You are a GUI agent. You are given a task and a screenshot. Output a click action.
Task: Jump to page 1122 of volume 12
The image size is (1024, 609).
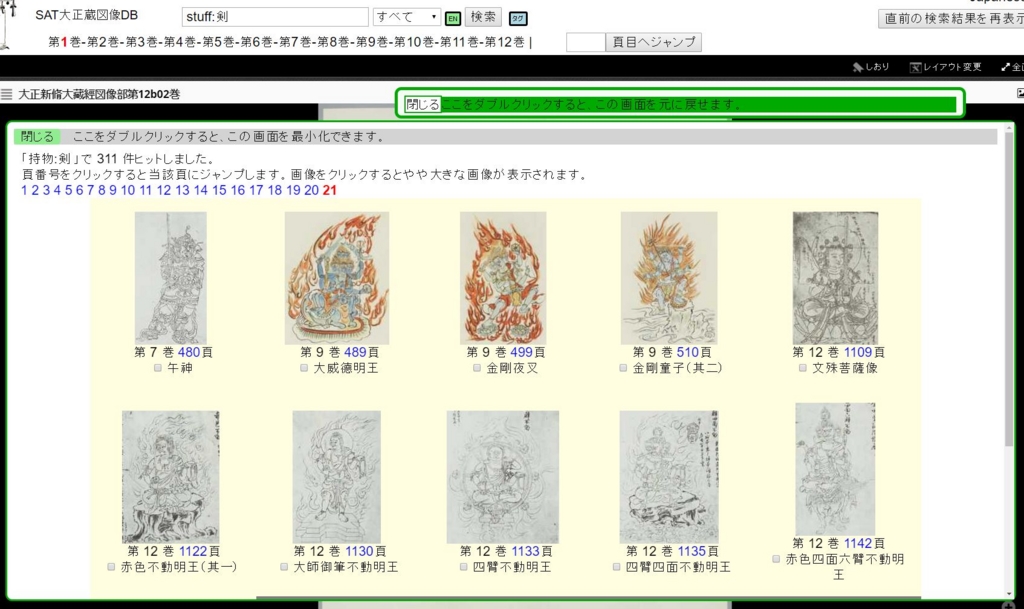click(x=193, y=552)
